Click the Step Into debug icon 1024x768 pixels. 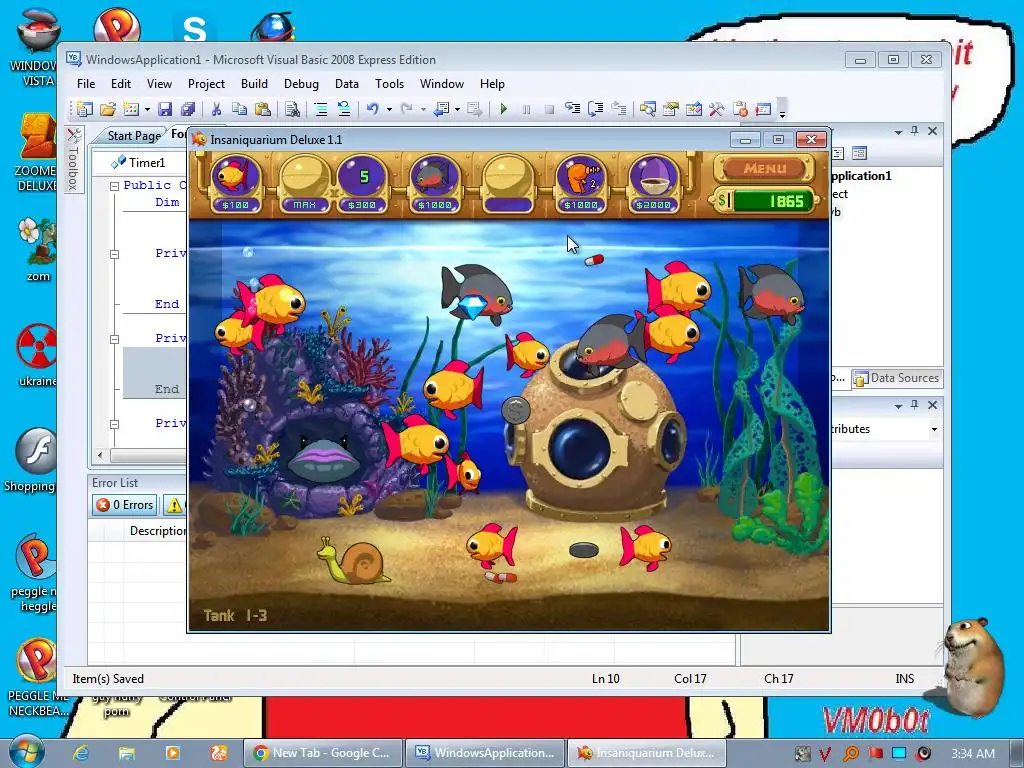[572, 109]
